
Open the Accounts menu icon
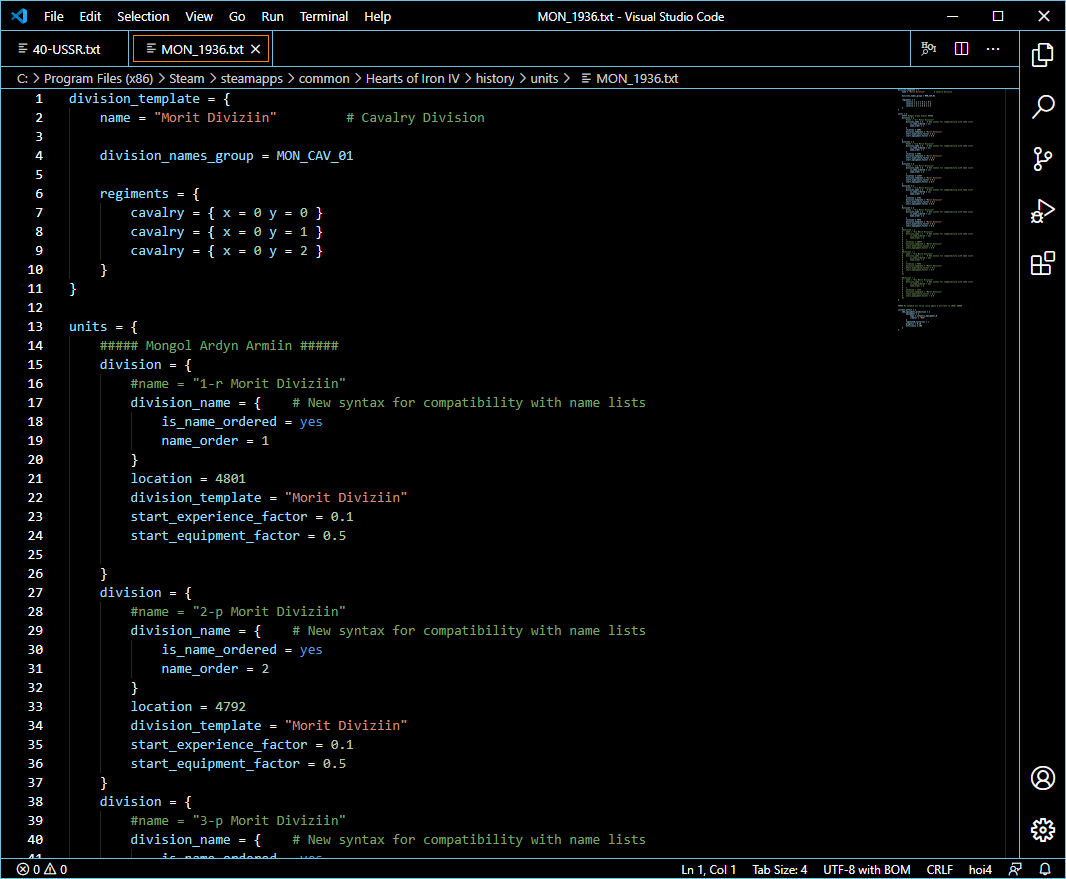pos(1042,778)
